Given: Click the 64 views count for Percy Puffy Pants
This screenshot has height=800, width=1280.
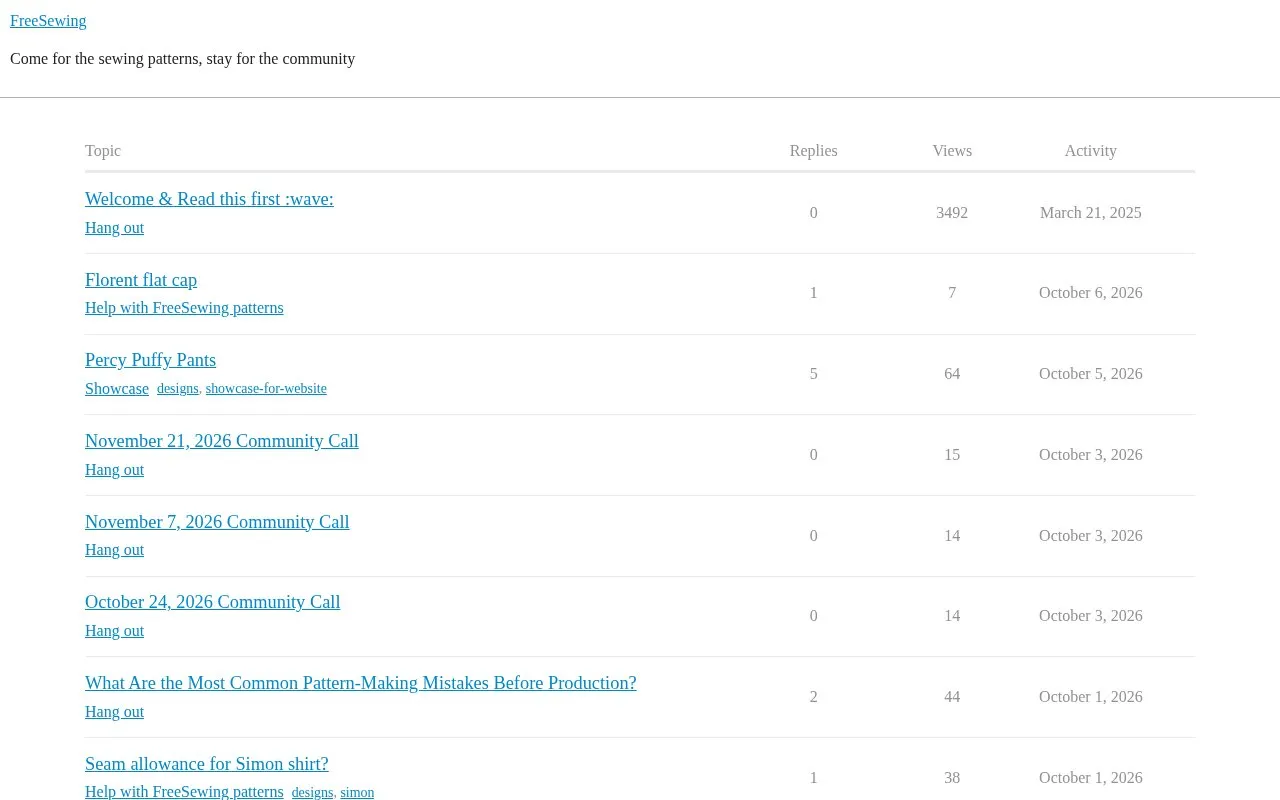Looking at the screenshot, I should pyautogui.click(x=952, y=374).
